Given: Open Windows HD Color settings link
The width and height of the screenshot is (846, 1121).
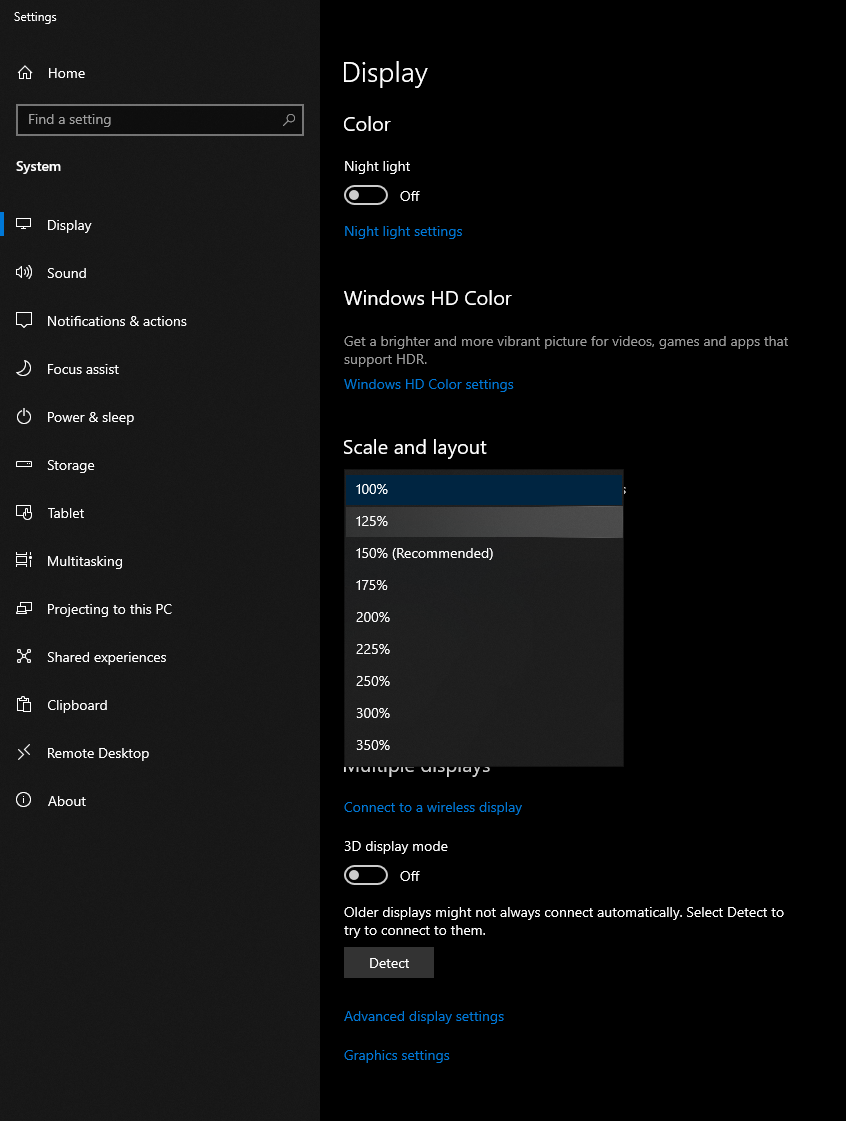Looking at the screenshot, I should pyautogui.click(x=429, y=384).
